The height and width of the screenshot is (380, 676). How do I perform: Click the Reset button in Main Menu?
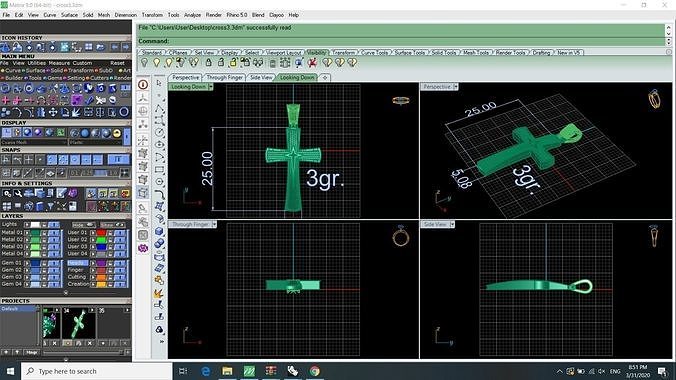click(x=117, y=63)
